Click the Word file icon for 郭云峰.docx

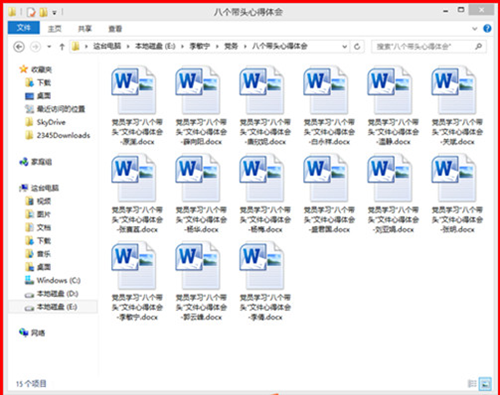pos(197,265)
